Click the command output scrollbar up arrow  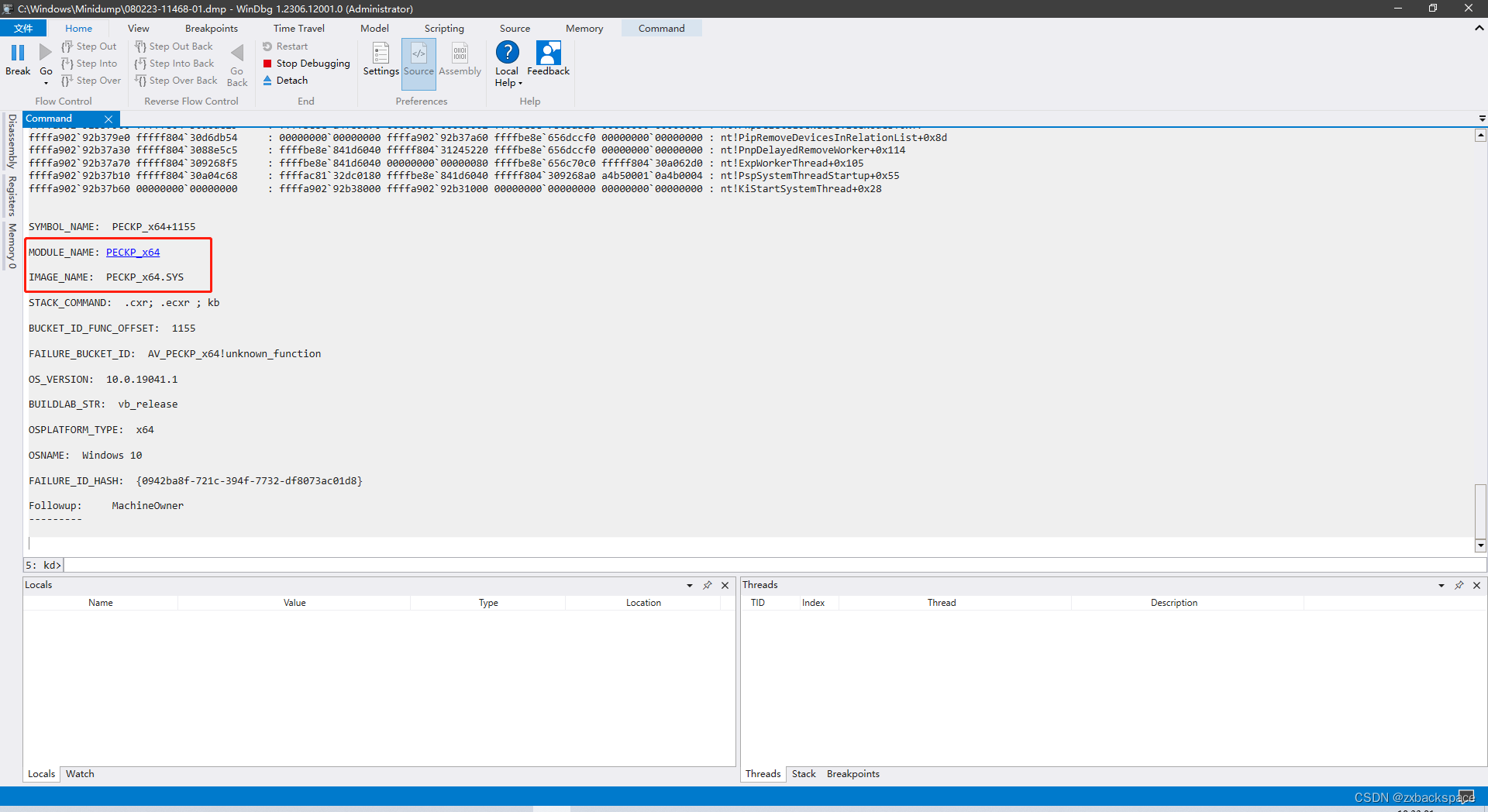click(x=1480, y=136)
